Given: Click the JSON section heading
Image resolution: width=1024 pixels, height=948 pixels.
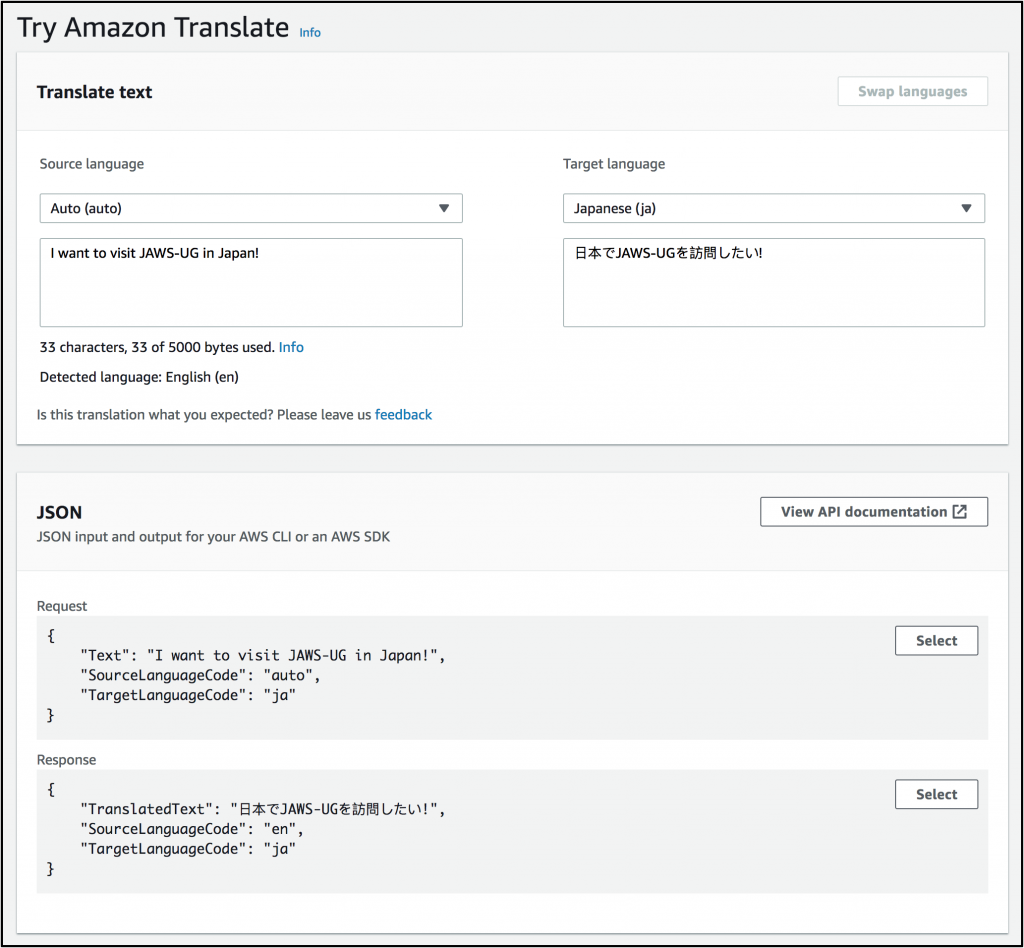Looking at the screenshot, I should tap(59, 512).
